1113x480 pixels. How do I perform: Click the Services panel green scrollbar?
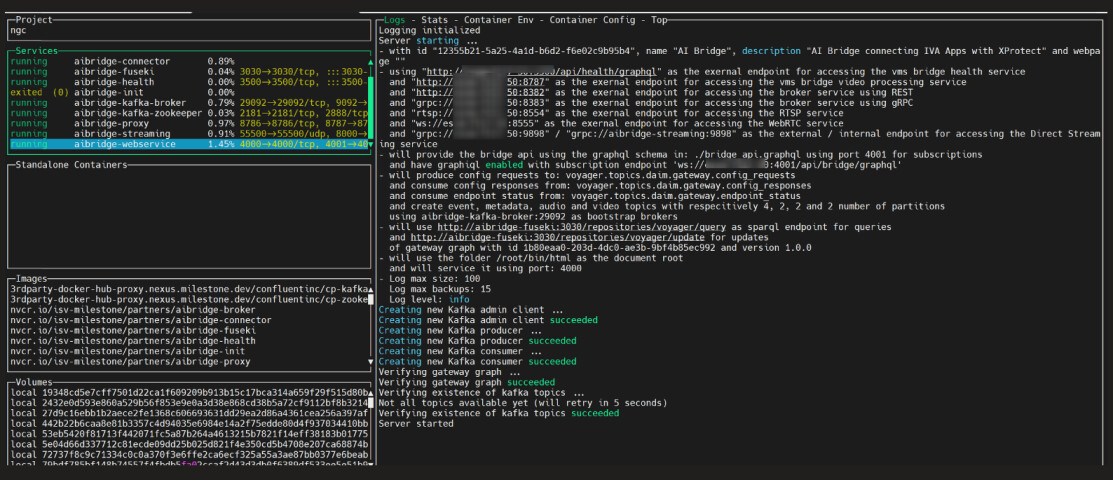(371, 98)
